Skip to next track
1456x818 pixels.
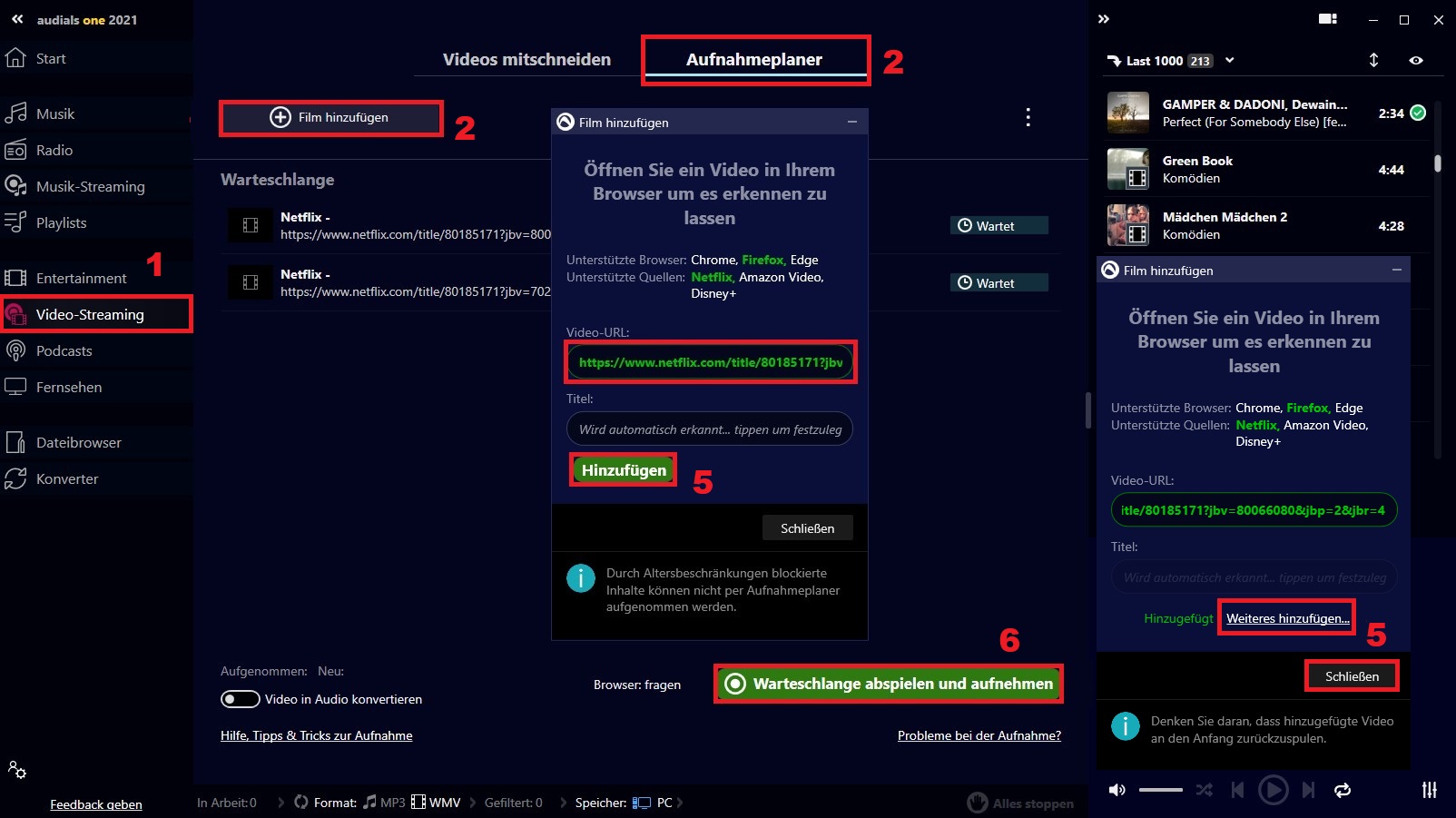pos(1308,790)
